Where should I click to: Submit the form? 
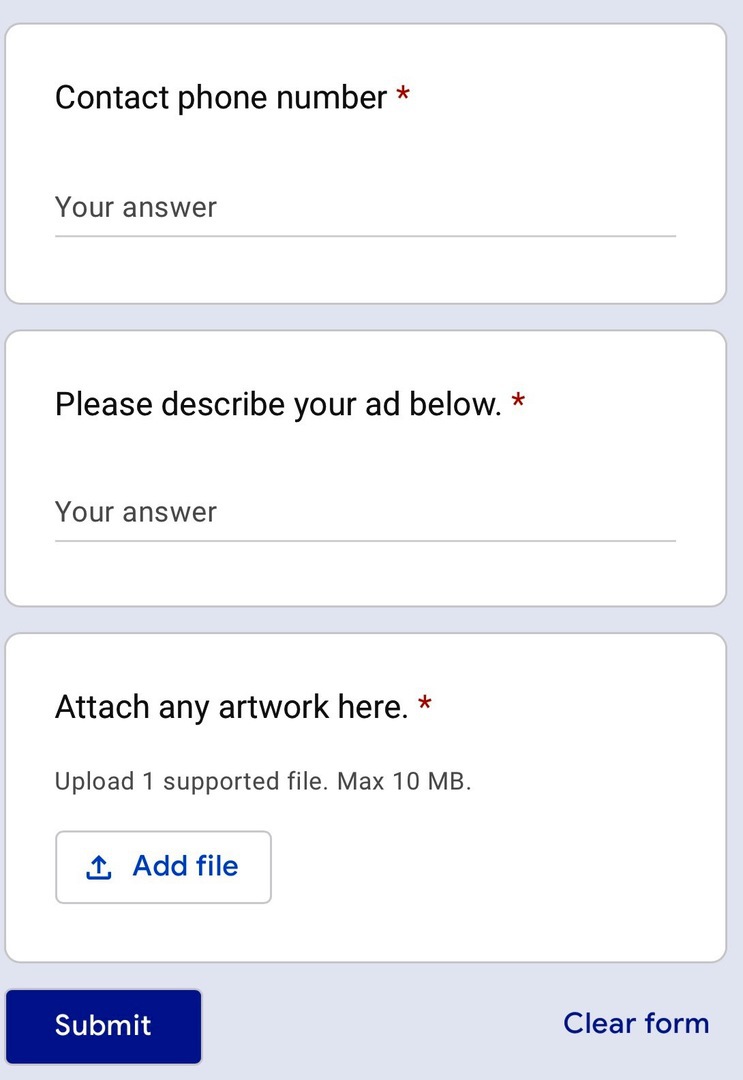pos(103,1026)
